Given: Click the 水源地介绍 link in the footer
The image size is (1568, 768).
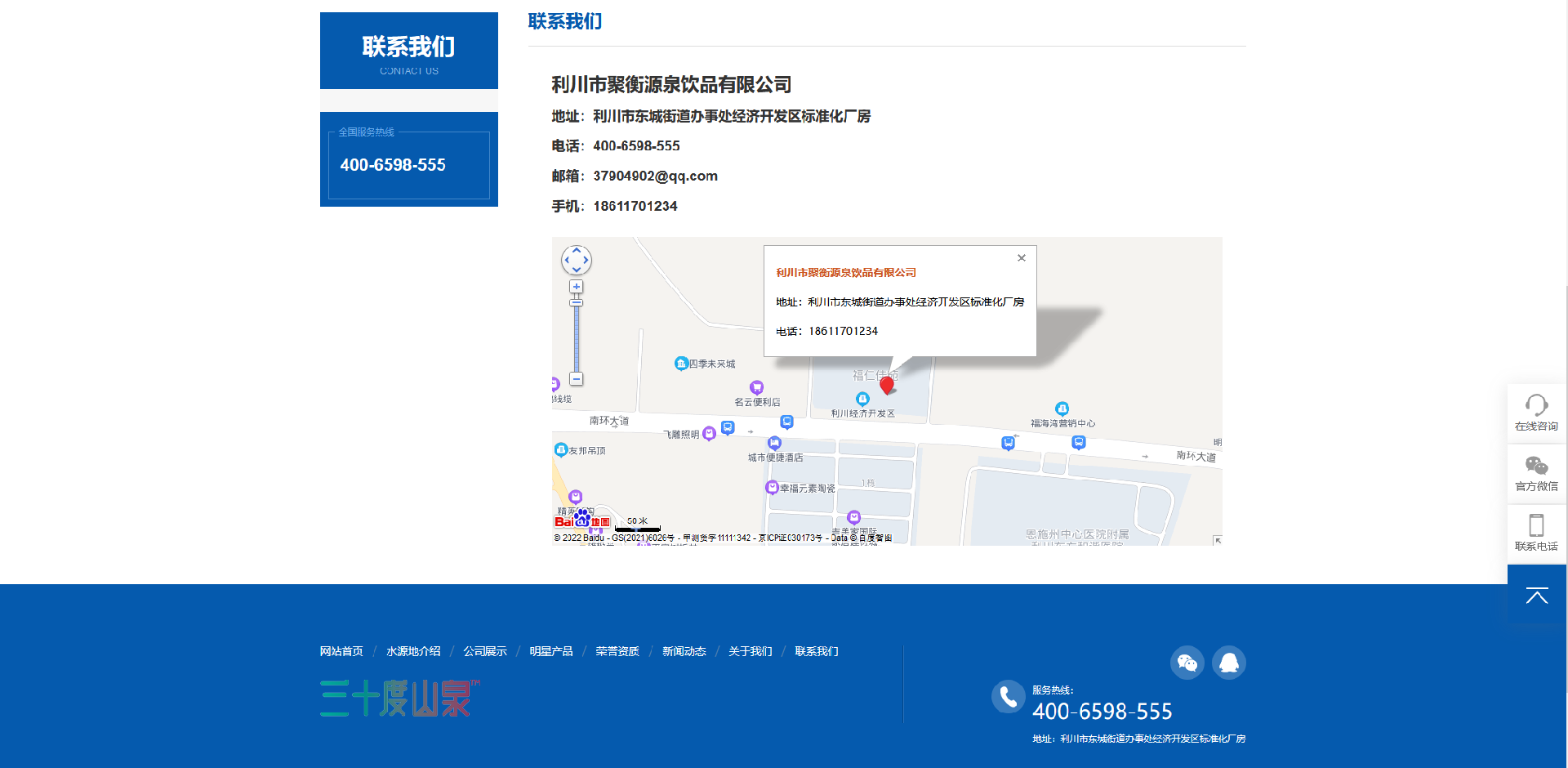Looking at the screenshot, I should [413, 651].
